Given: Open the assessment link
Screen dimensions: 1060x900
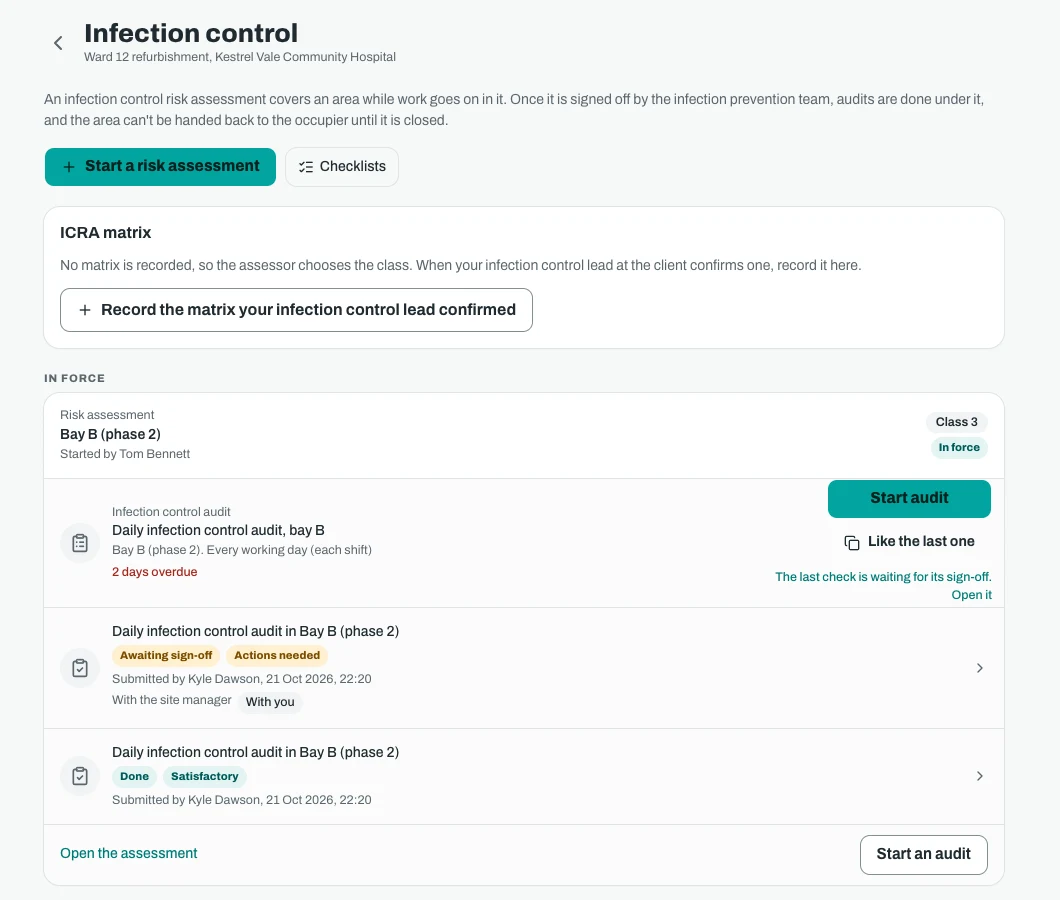Looking at the screenshot, I should pyautogui.click(x=128, y=853).
